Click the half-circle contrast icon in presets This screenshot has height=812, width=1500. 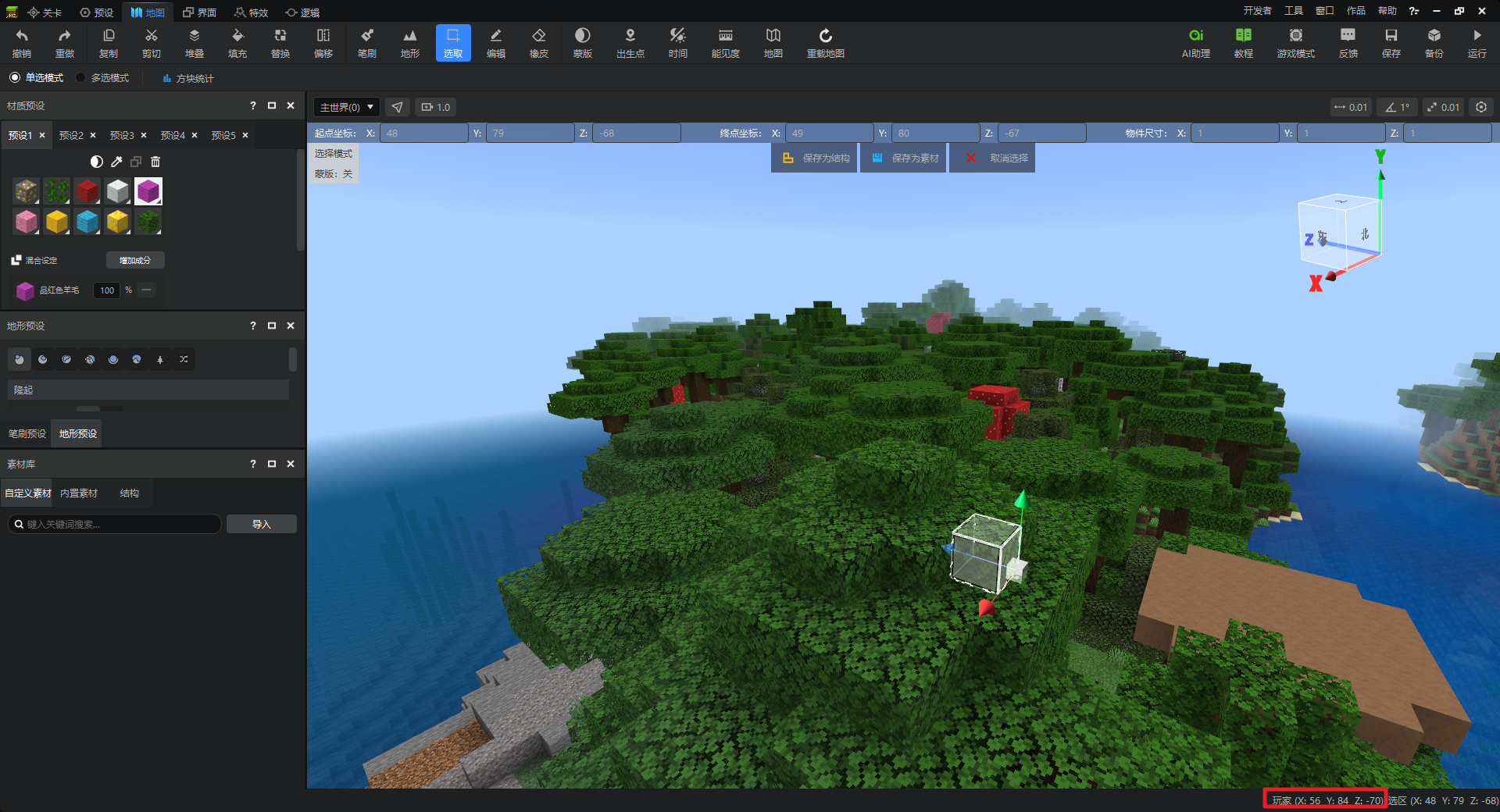coord(96,162)
